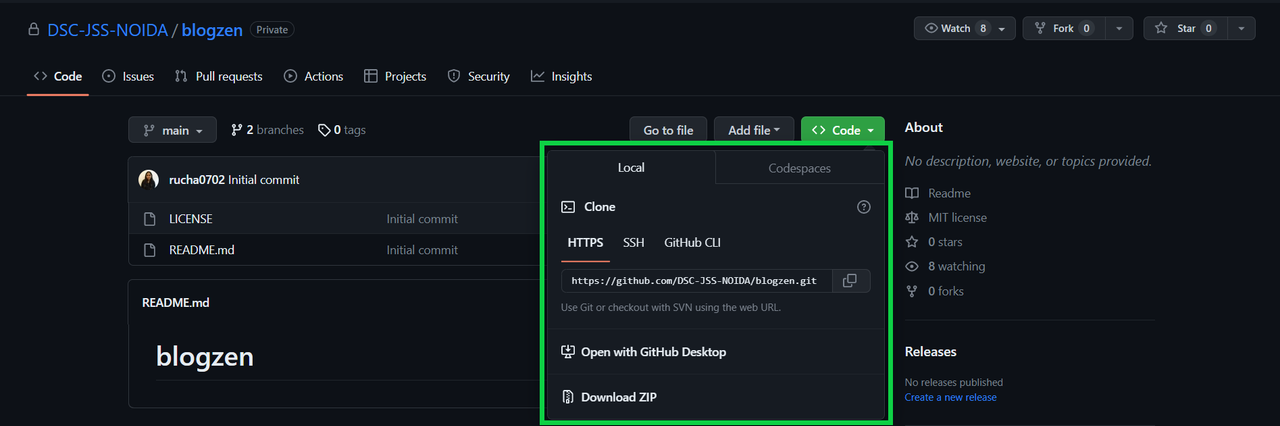The image size is (1280, 426).
Task: Click Initial commit in the README.md row
Action: pyautogui.click(x=422, y=250)
